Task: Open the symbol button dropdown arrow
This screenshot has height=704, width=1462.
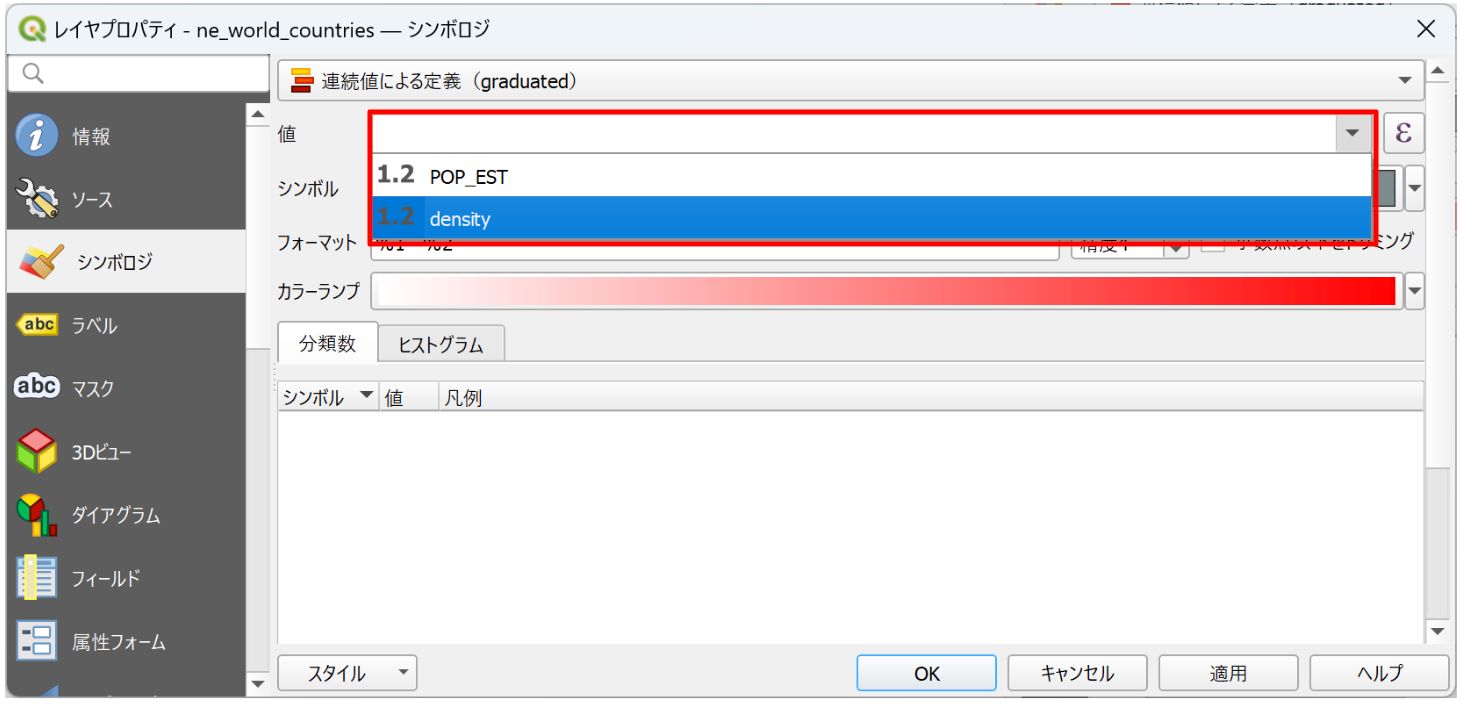Action: [x=1414, y=188]
